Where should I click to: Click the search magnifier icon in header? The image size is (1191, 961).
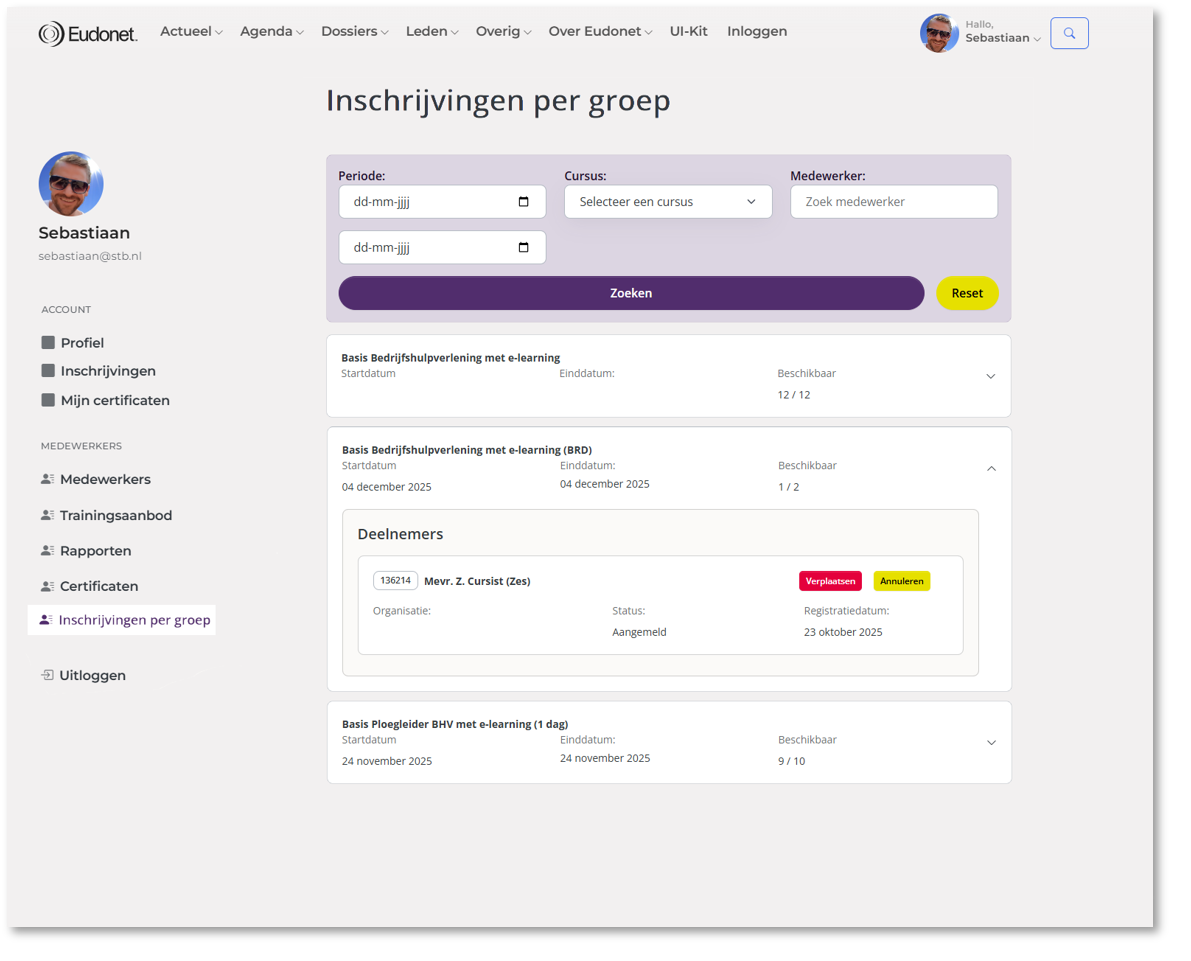click(x=1069, y=33)
